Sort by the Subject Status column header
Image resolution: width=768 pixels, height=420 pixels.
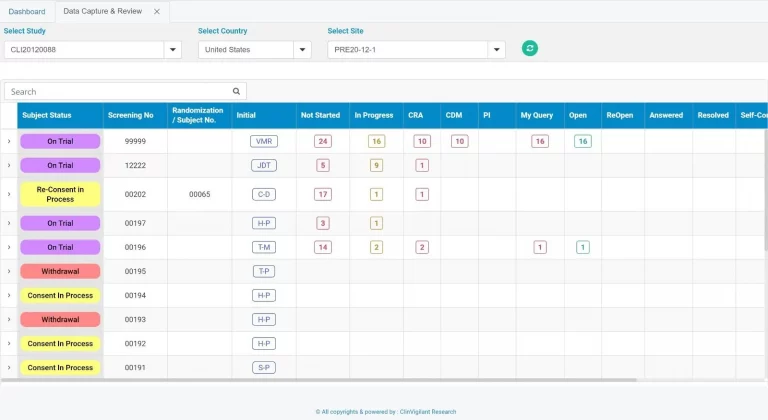47,115
